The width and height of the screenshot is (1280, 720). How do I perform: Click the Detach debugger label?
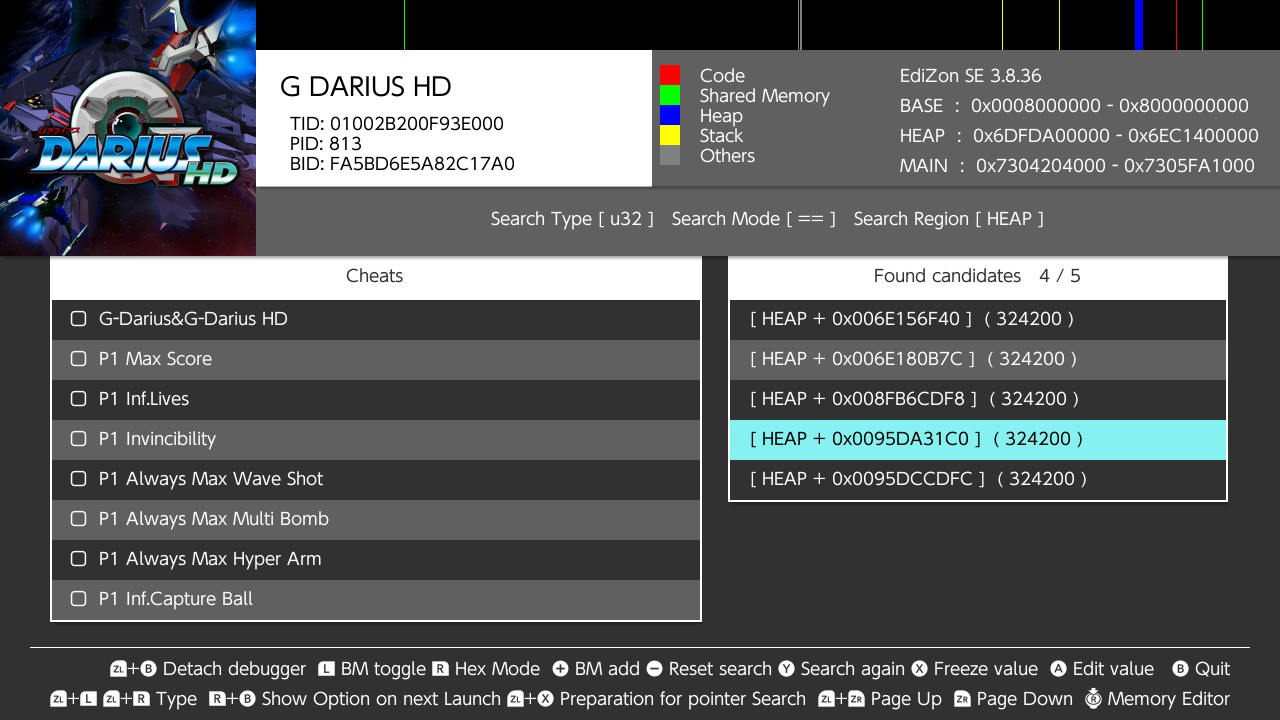point(234,669)
